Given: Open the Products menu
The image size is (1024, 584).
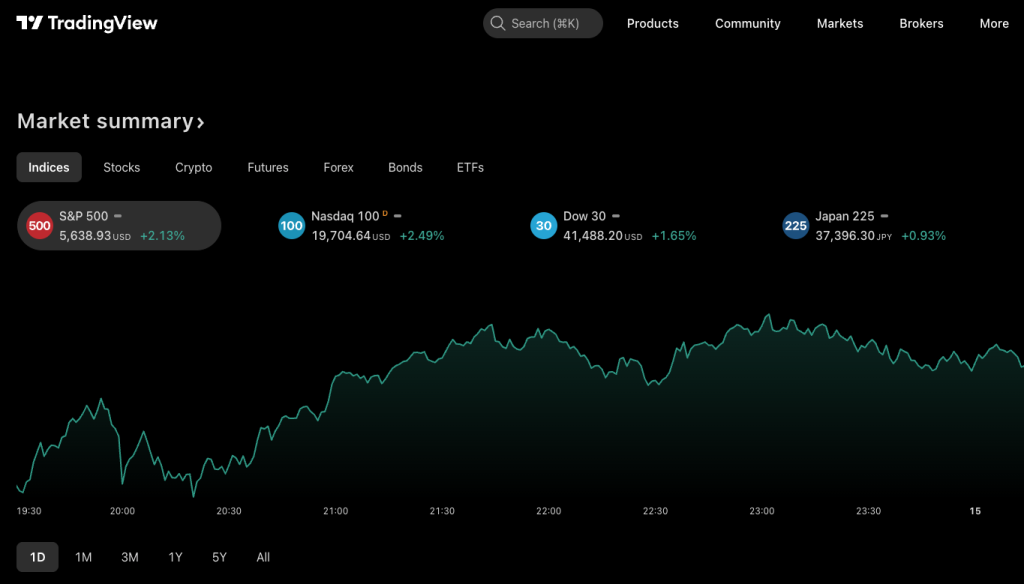Looking at the screenshot, I should click(652, 24).
